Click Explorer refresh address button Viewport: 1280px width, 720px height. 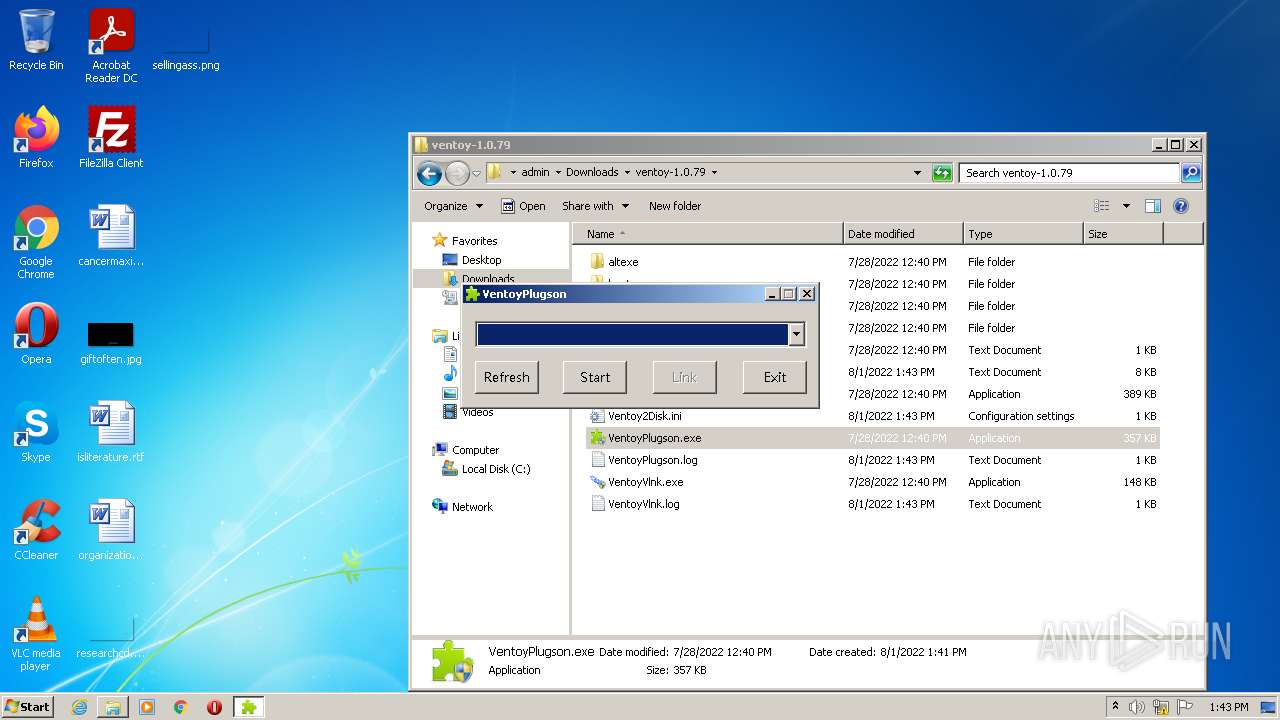942,173
